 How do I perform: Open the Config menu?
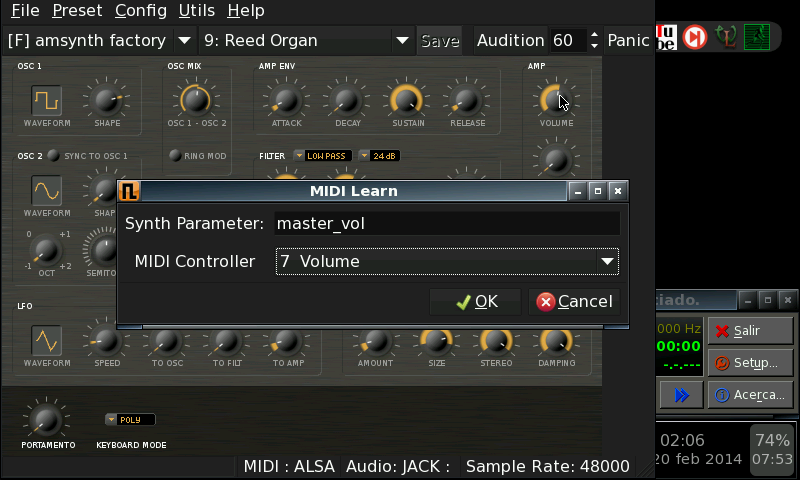(141, 10)
